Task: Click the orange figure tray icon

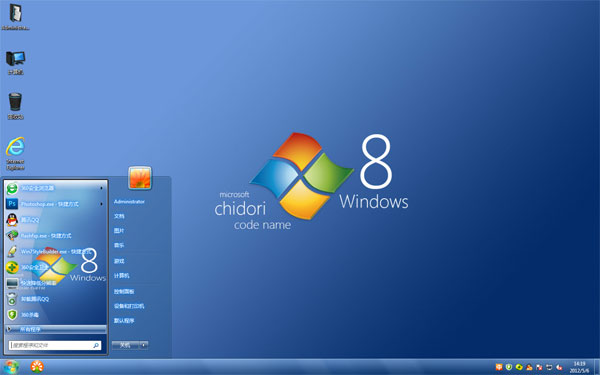Action: [529, 367]
